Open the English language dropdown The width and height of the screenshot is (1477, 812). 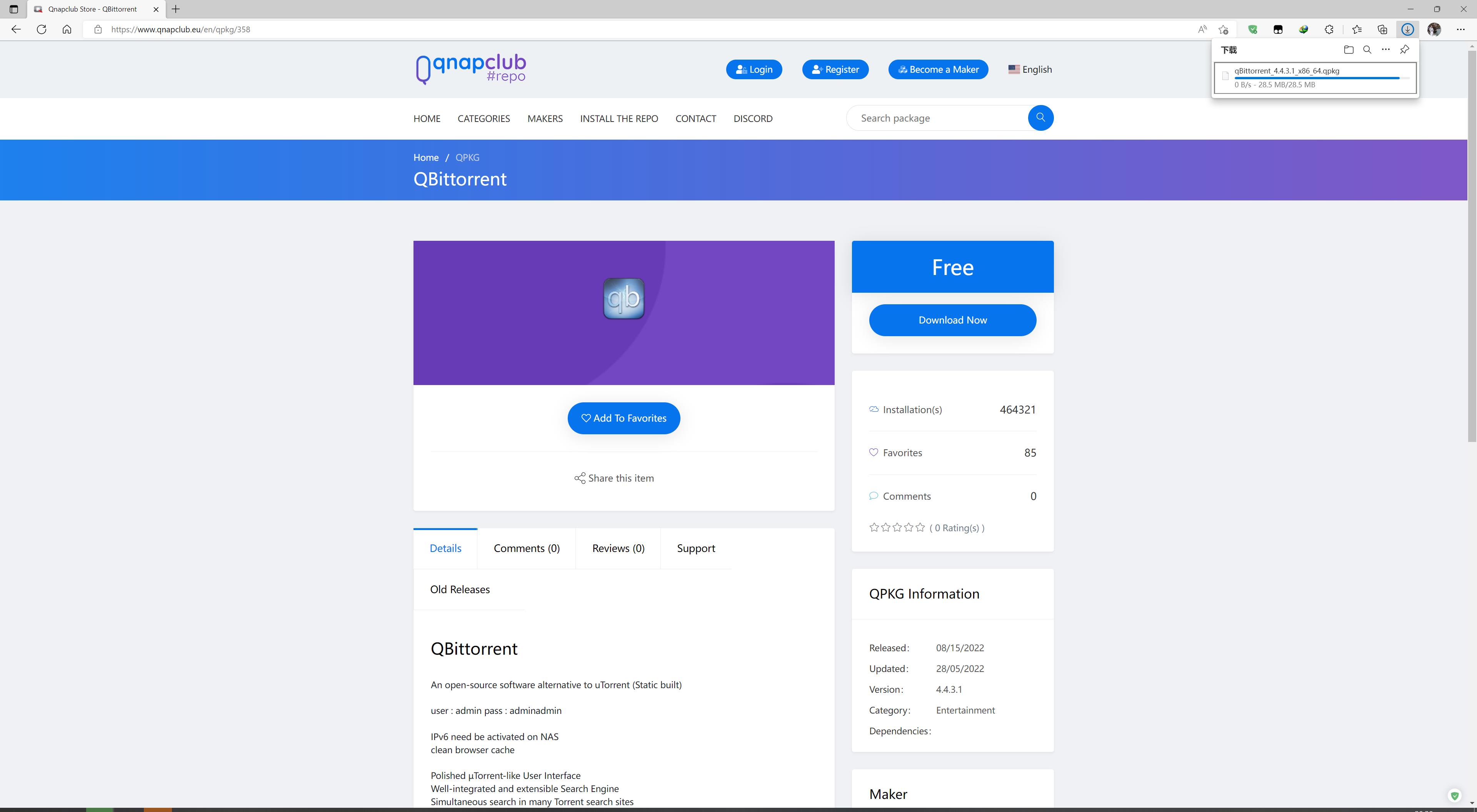point(1030,69)
